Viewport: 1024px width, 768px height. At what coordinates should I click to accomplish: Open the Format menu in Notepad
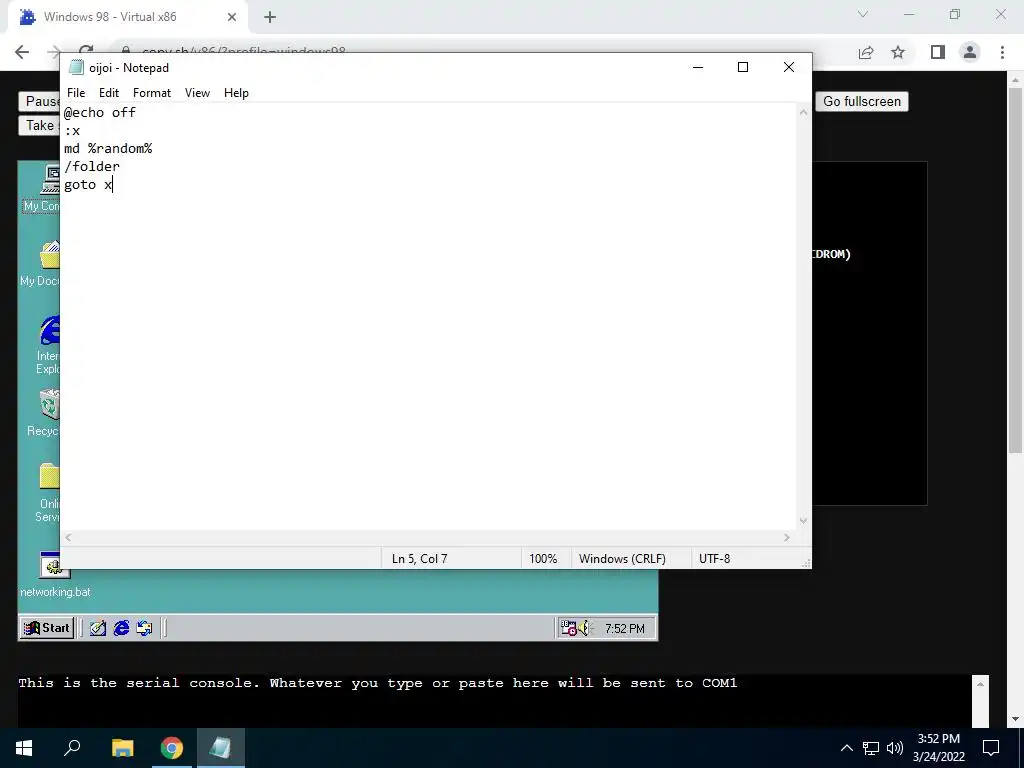pyautogui.click(x=152, y=93)
